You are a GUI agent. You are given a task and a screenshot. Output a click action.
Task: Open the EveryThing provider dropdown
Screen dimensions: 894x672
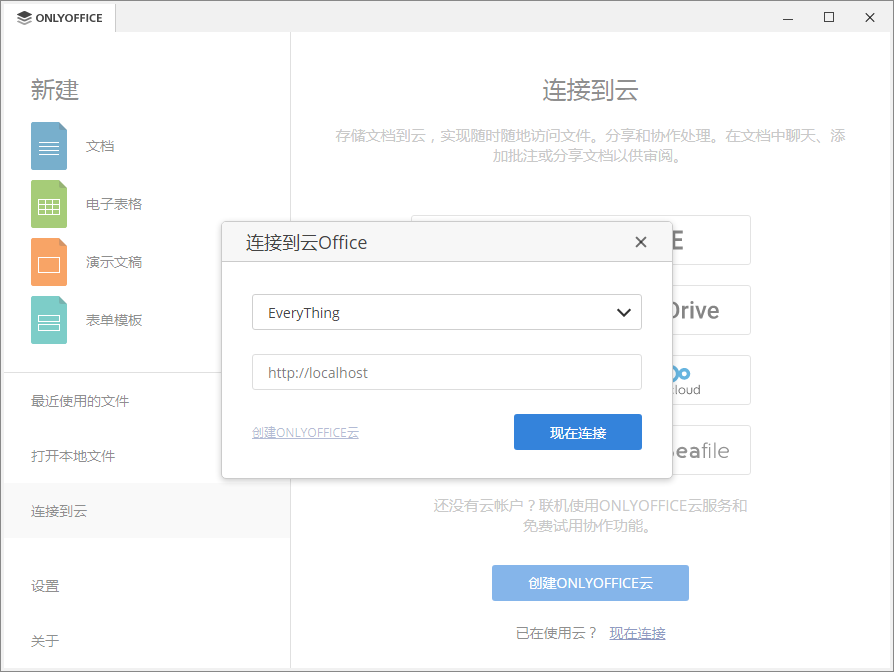pos(447,312)
